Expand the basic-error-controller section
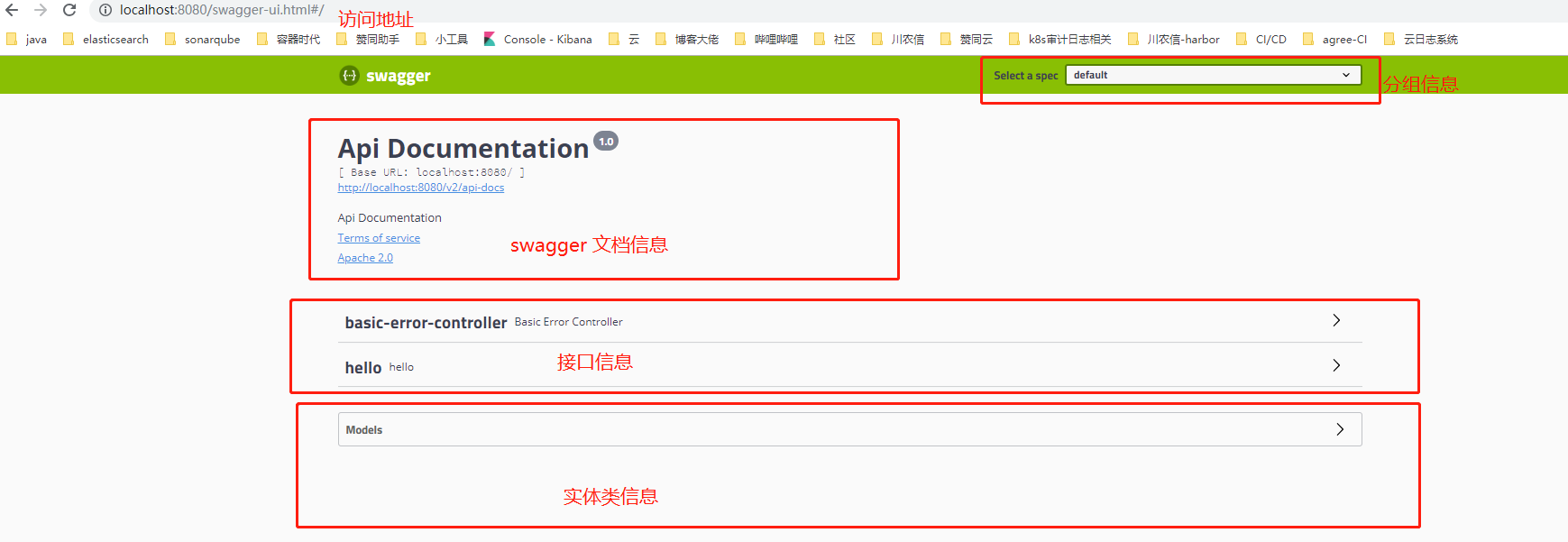 (849, 322)
